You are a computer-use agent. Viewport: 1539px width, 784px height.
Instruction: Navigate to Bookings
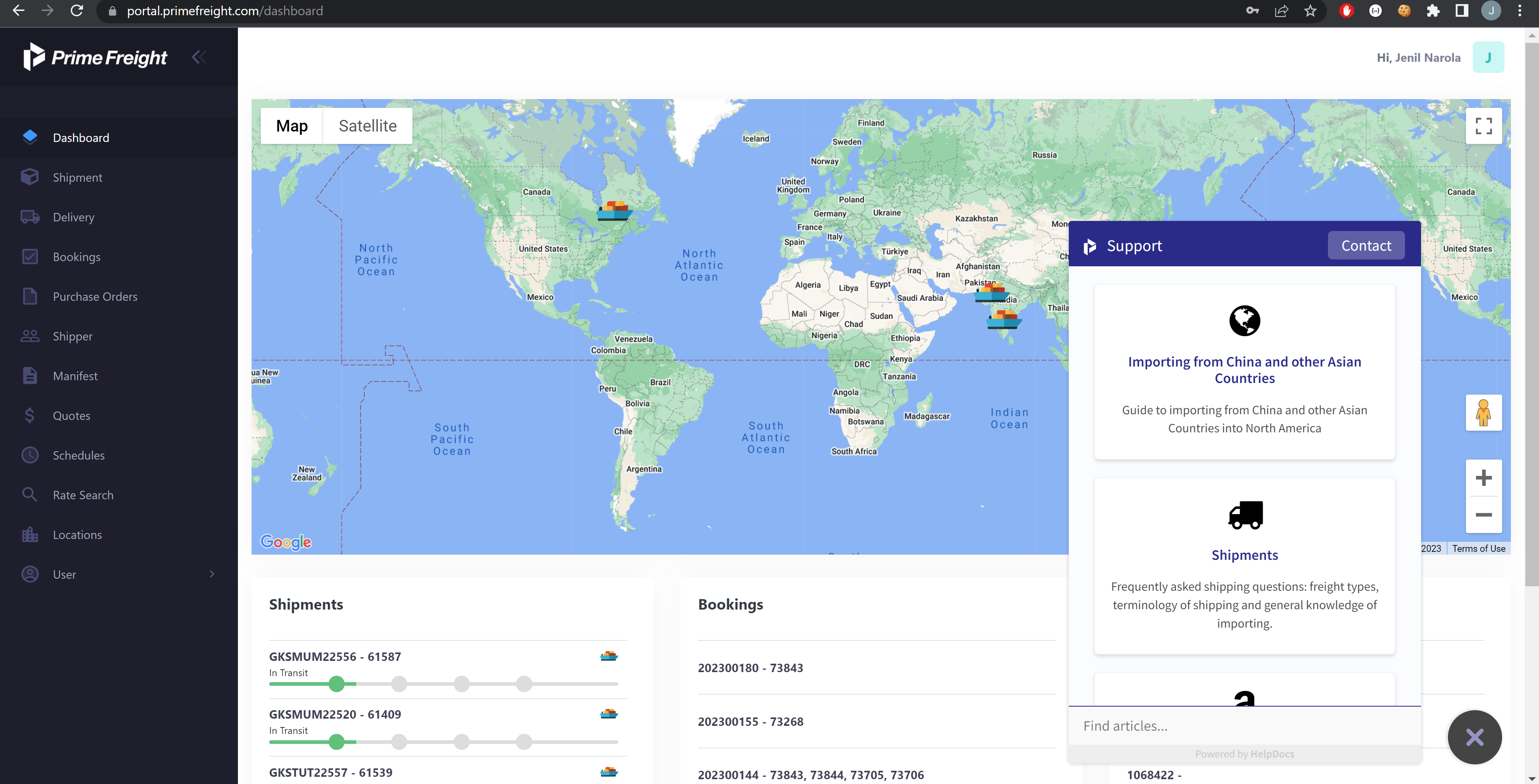pyautogui.click(x=77, y=257)
